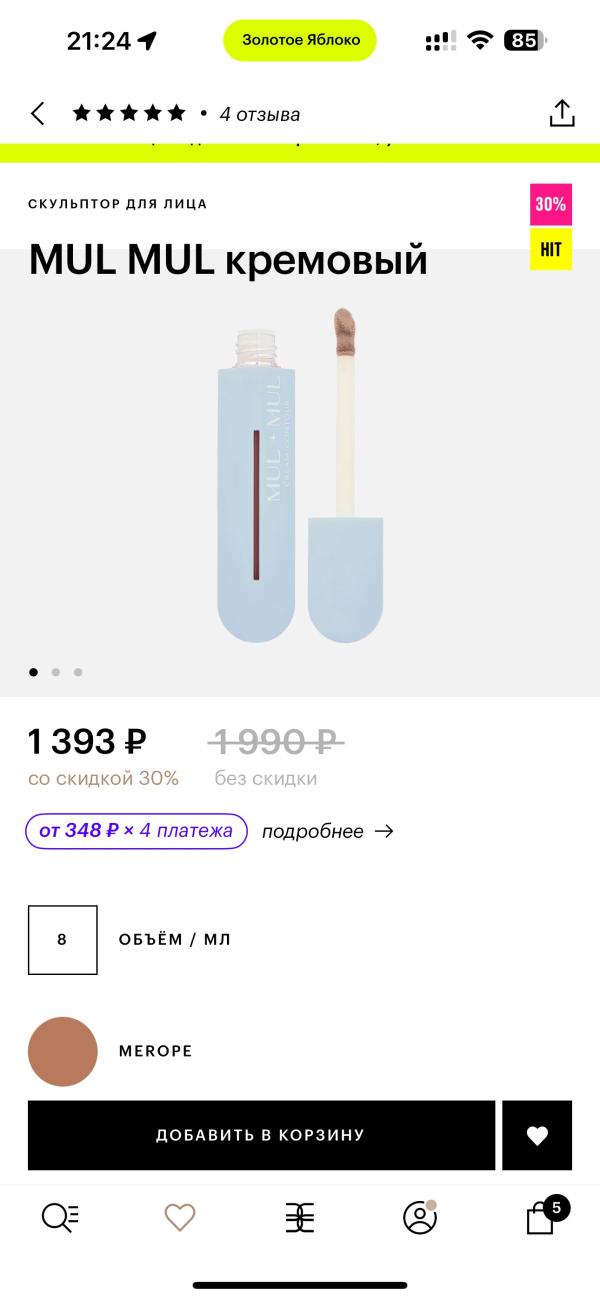The width and height of the screenshot is (600, 1300).
Task: Tap the share icon
Action: click(562, 113)
